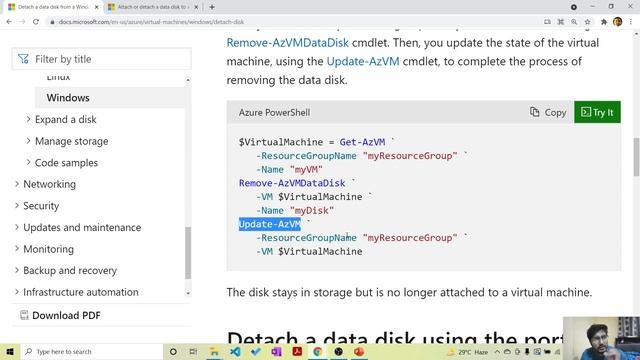Open Visual Studio Code from taskbar
The height and width of the screenshot is (360, 640).
[235, 352]
